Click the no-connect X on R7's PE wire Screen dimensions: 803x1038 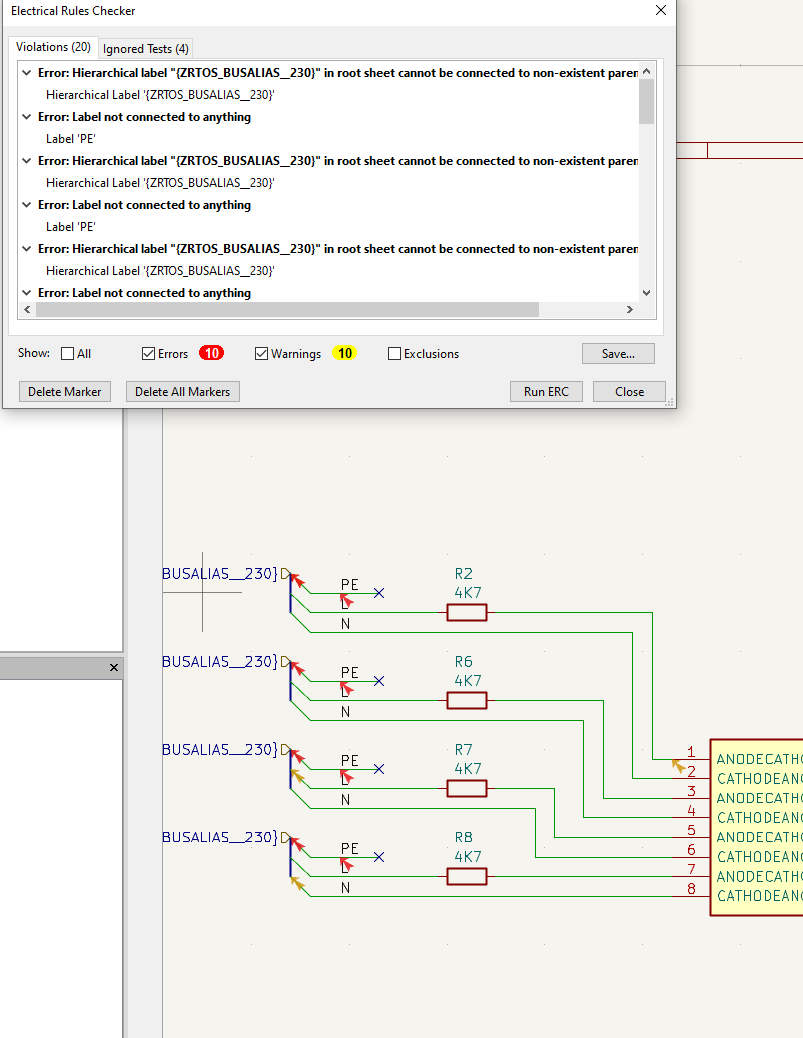[379, 769]
